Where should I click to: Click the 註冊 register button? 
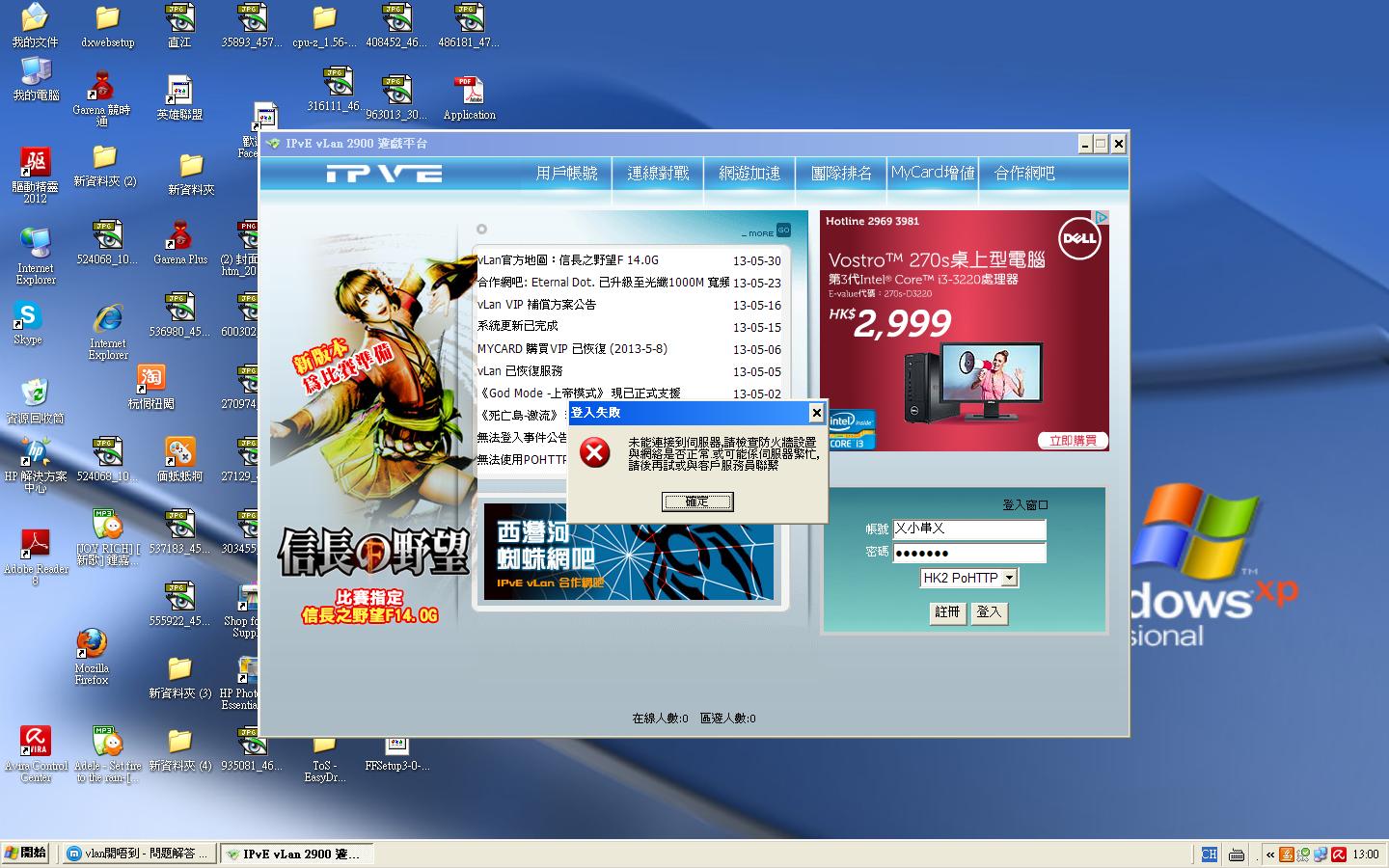coord(947,612)
